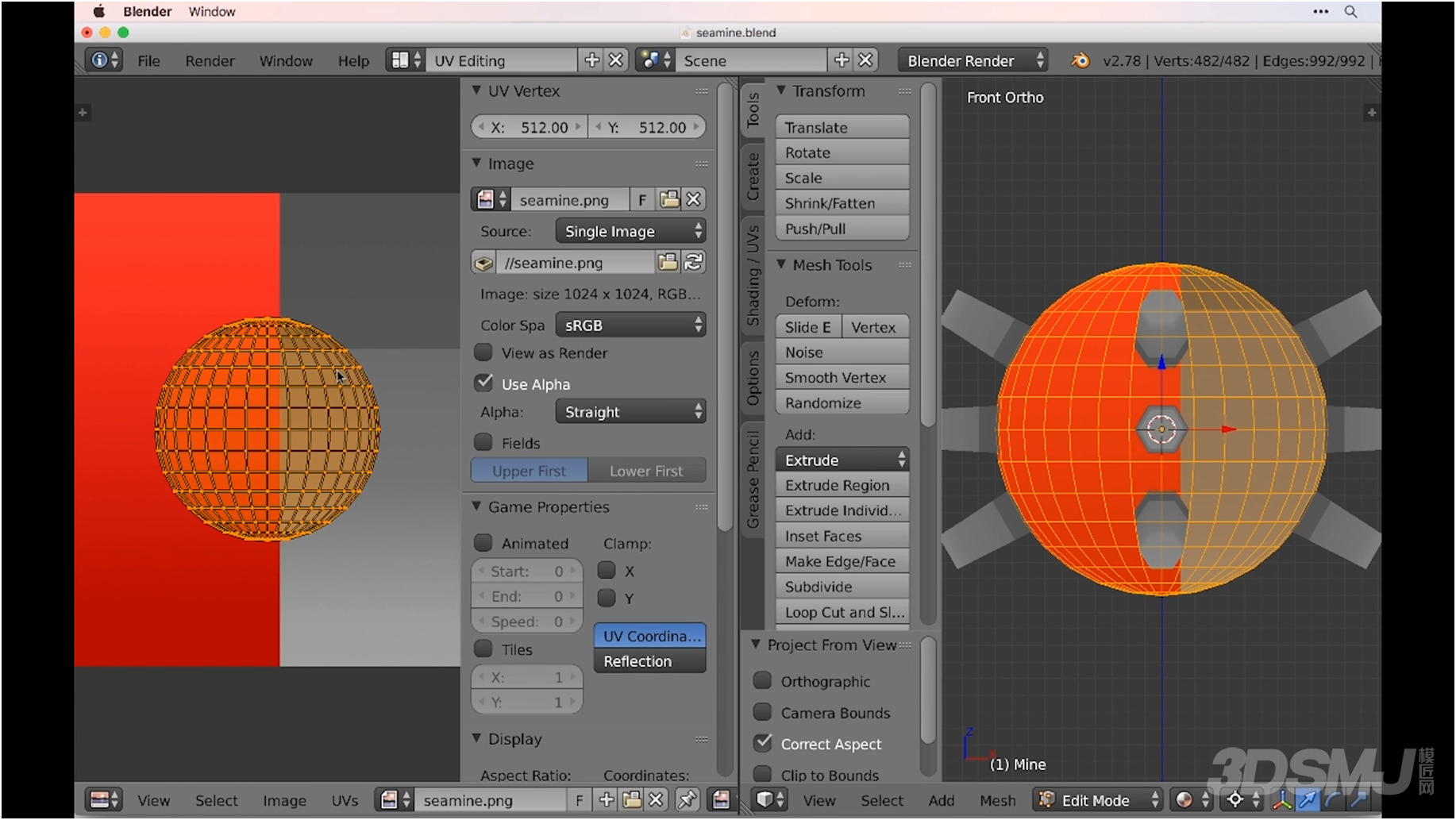
Task: Click the Smooth Vertex button
Action: coord(842,377)
